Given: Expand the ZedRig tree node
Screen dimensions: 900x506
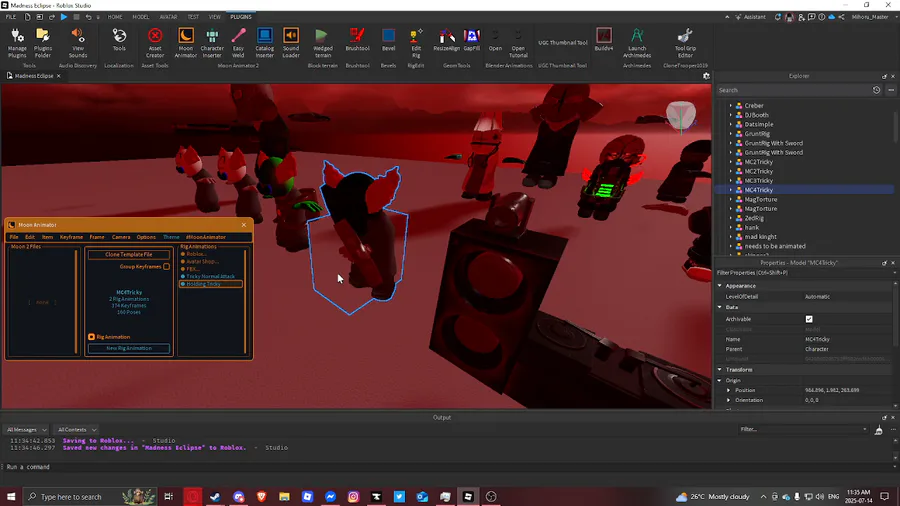Looking at the screenshot, I should pyautogui.click(x=731, y=218).
